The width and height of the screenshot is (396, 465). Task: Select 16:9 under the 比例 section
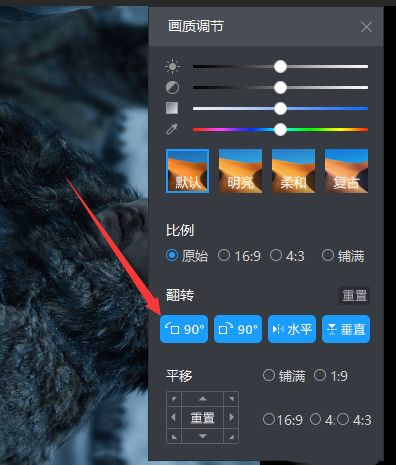point(239,256)
